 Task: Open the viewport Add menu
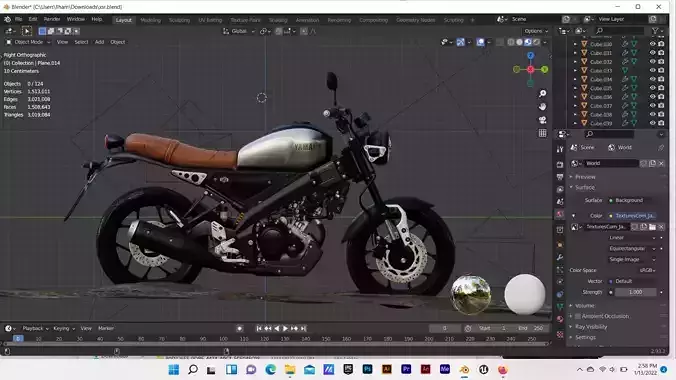[99, 42]
